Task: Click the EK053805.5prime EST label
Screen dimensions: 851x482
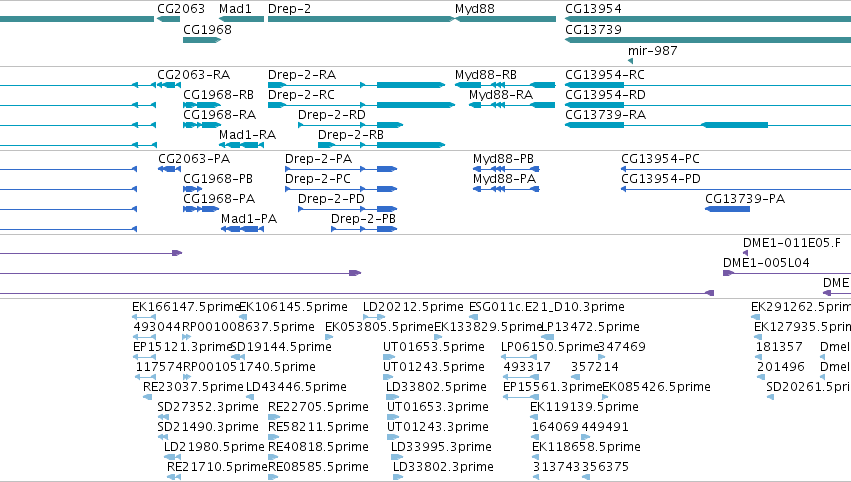Action: point(379,327)
